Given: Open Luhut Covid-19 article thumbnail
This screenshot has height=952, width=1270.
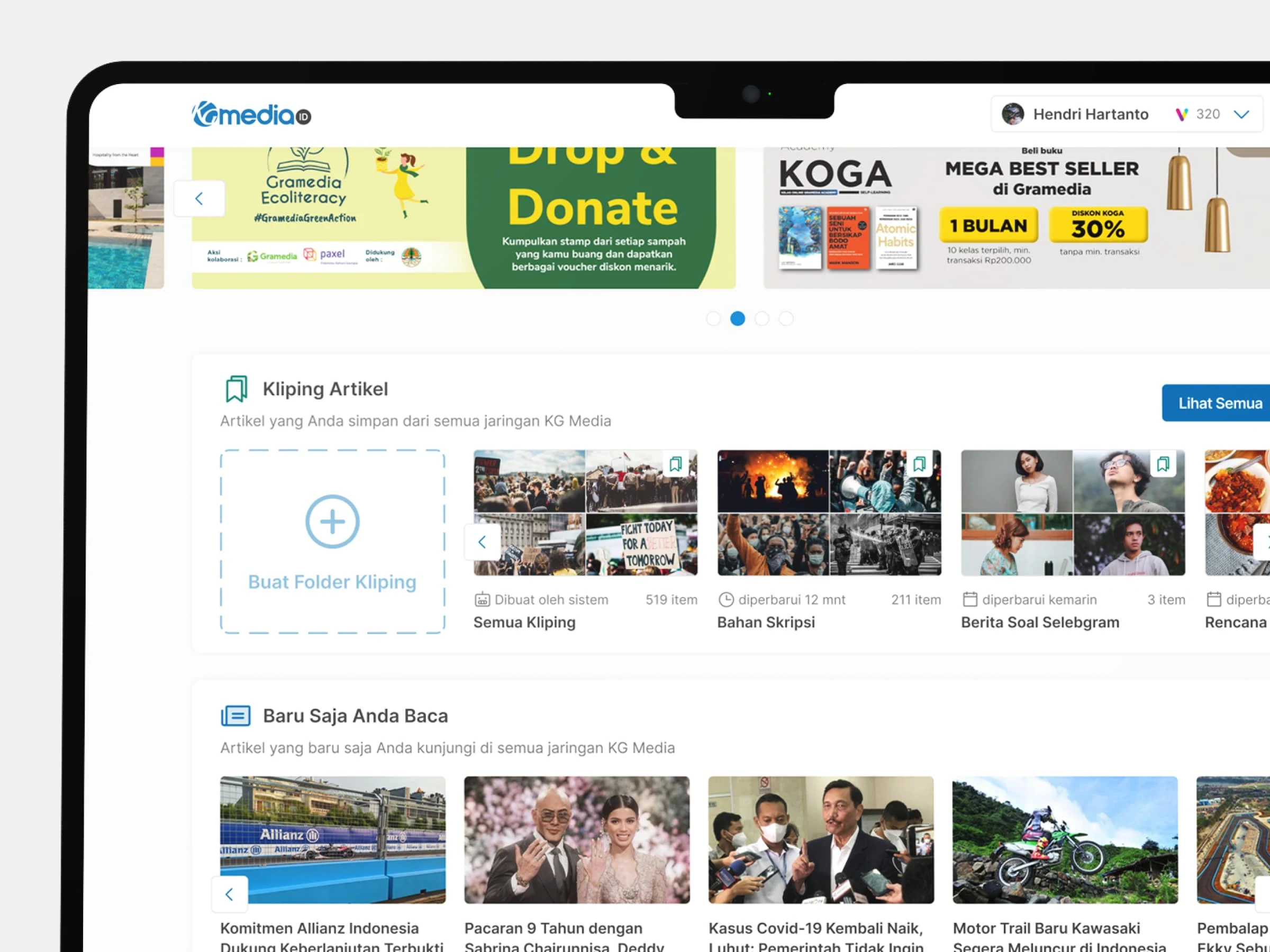Looking at the screenshot, I should [x=821, y=840].
